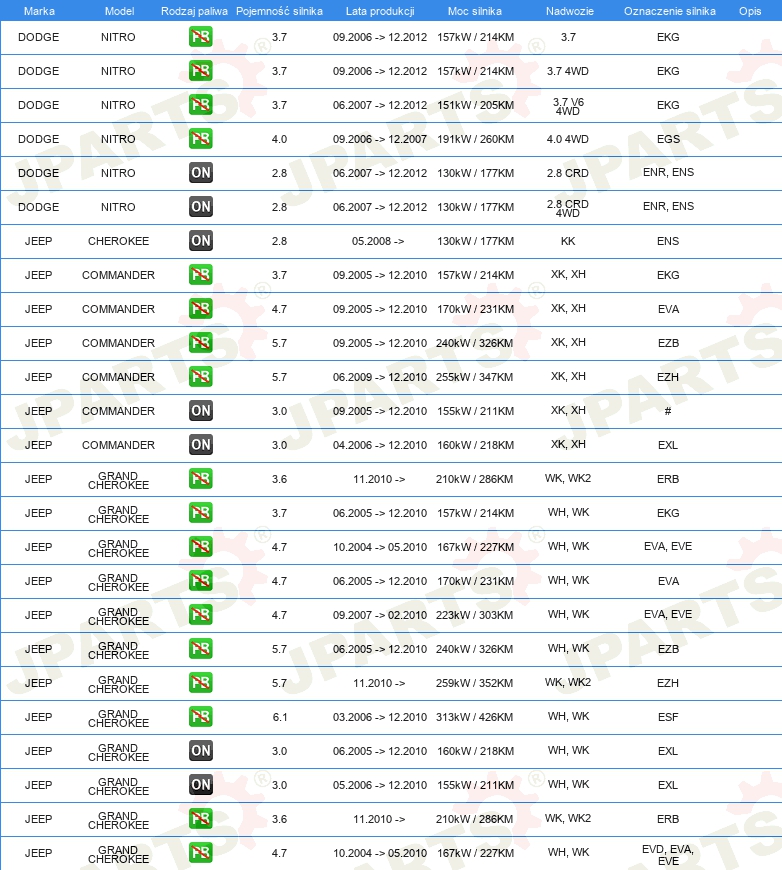
Task: Select the '04.2006 -> 12.2010' years cell
Action: (380, 445)
